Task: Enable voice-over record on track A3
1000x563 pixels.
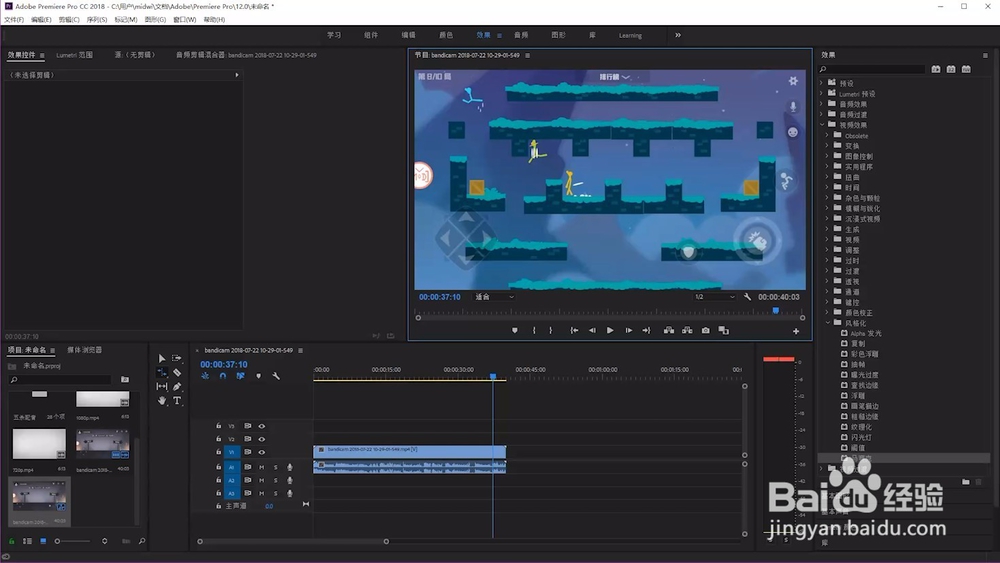Action: click(x=290, y=493)
